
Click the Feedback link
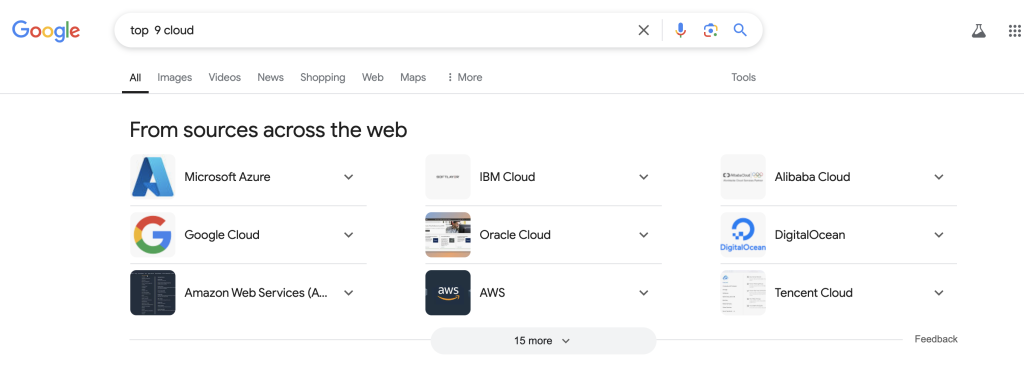[936, 339]
